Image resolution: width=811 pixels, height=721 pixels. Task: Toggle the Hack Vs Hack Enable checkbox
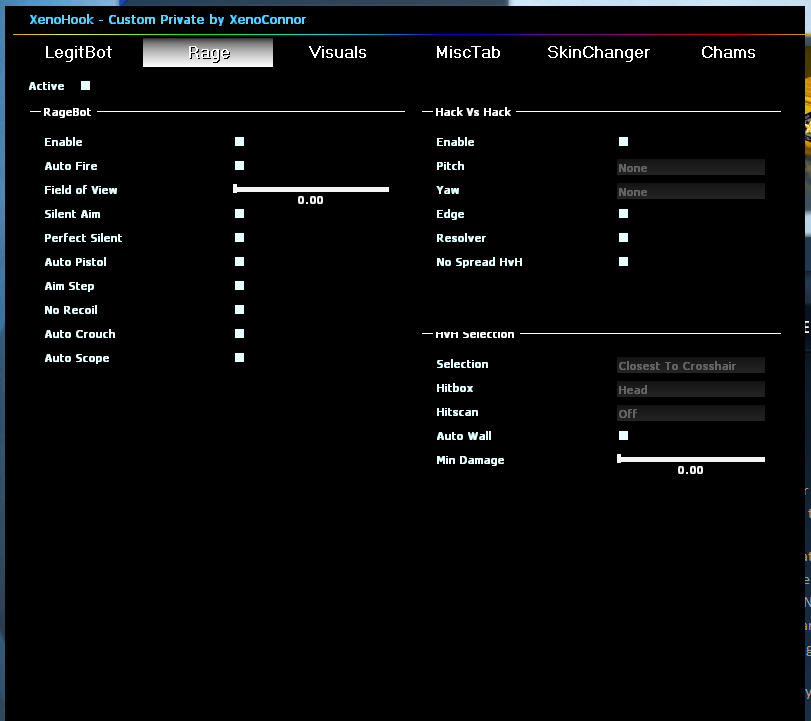click(x=624, y=142)
